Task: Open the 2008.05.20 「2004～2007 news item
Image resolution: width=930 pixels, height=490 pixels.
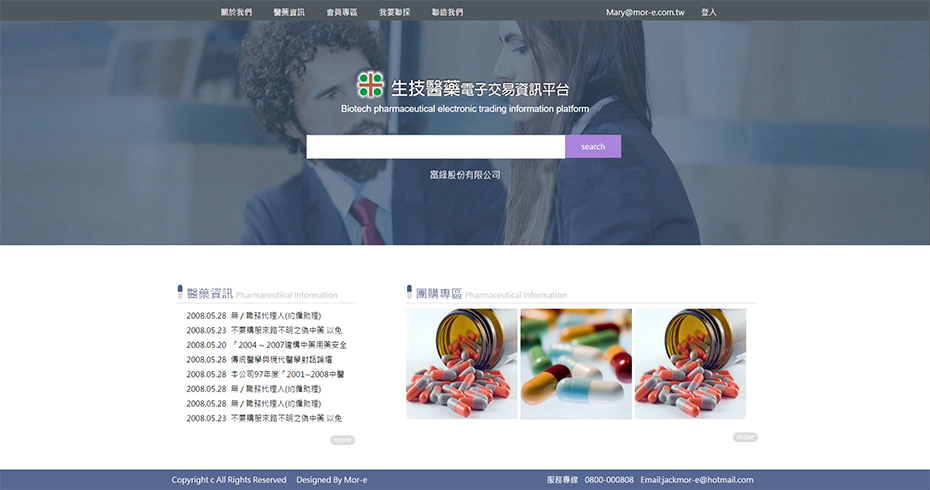Action: (266, 345)
